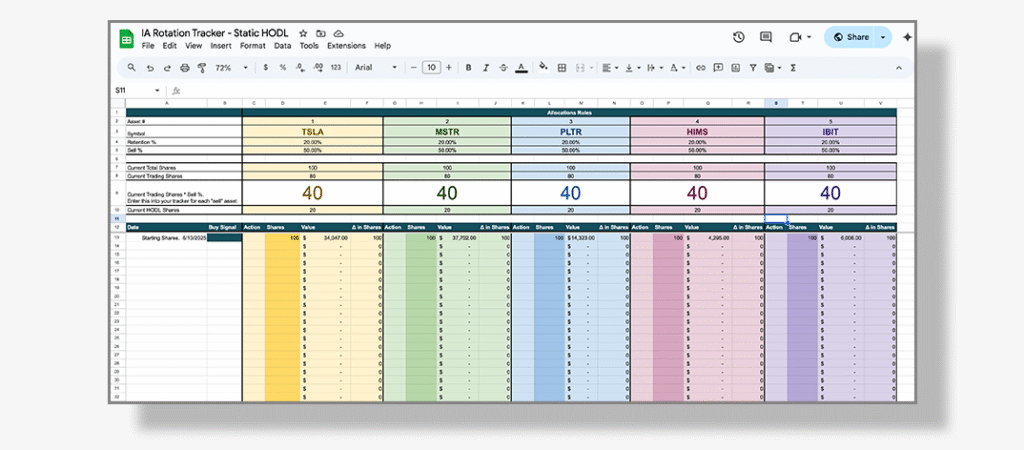
Task: Open the table views dropdown
Action: [773, 67]
